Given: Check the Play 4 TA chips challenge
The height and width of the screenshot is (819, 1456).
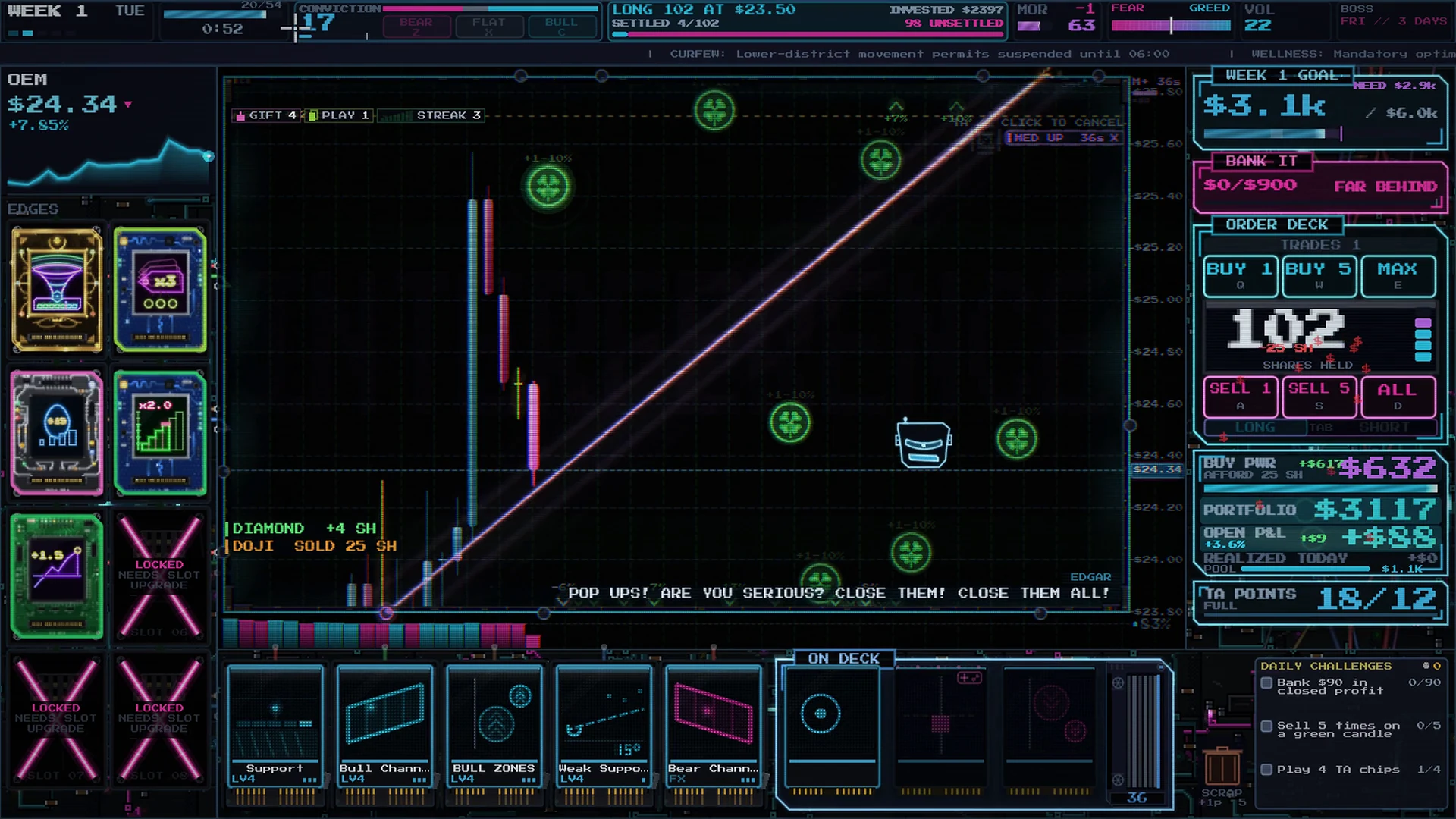Looking at the screenshot, I should pos(1266,769).
